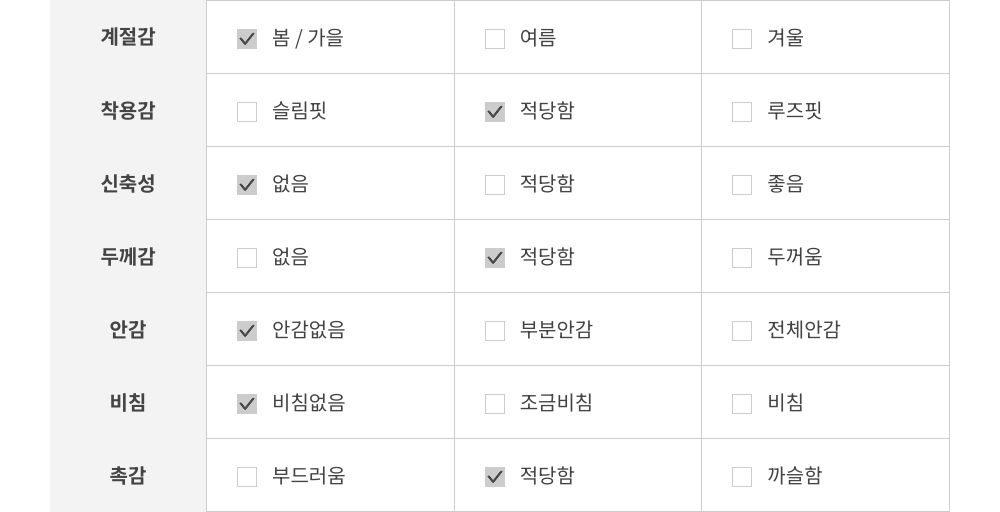
Task: Uncheck 적당함 in the 착용감 row
Action: coord(495,112)
